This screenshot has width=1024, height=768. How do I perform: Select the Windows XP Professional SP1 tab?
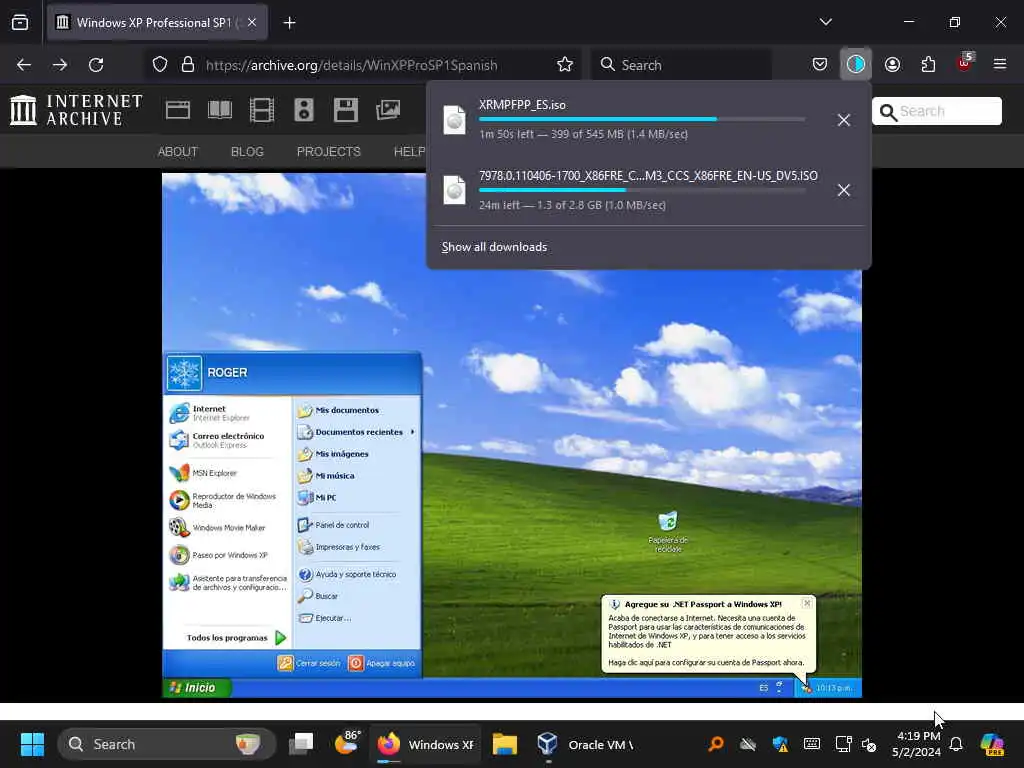point(157,23)
